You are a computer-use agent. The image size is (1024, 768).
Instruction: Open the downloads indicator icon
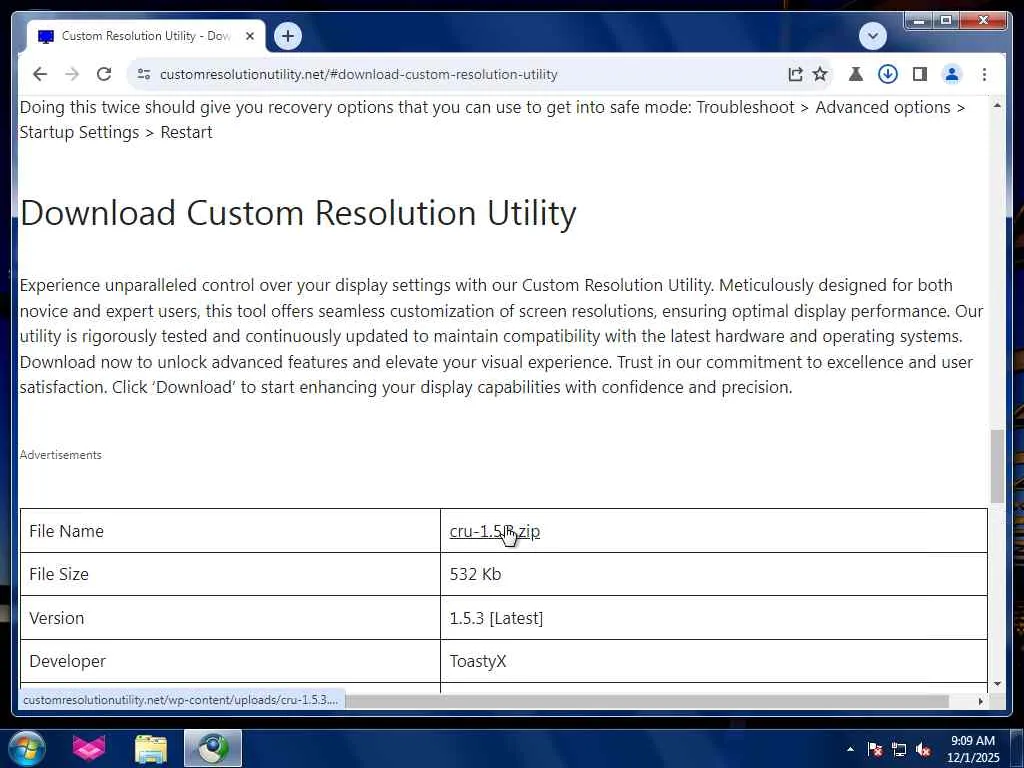click(888, 74)
